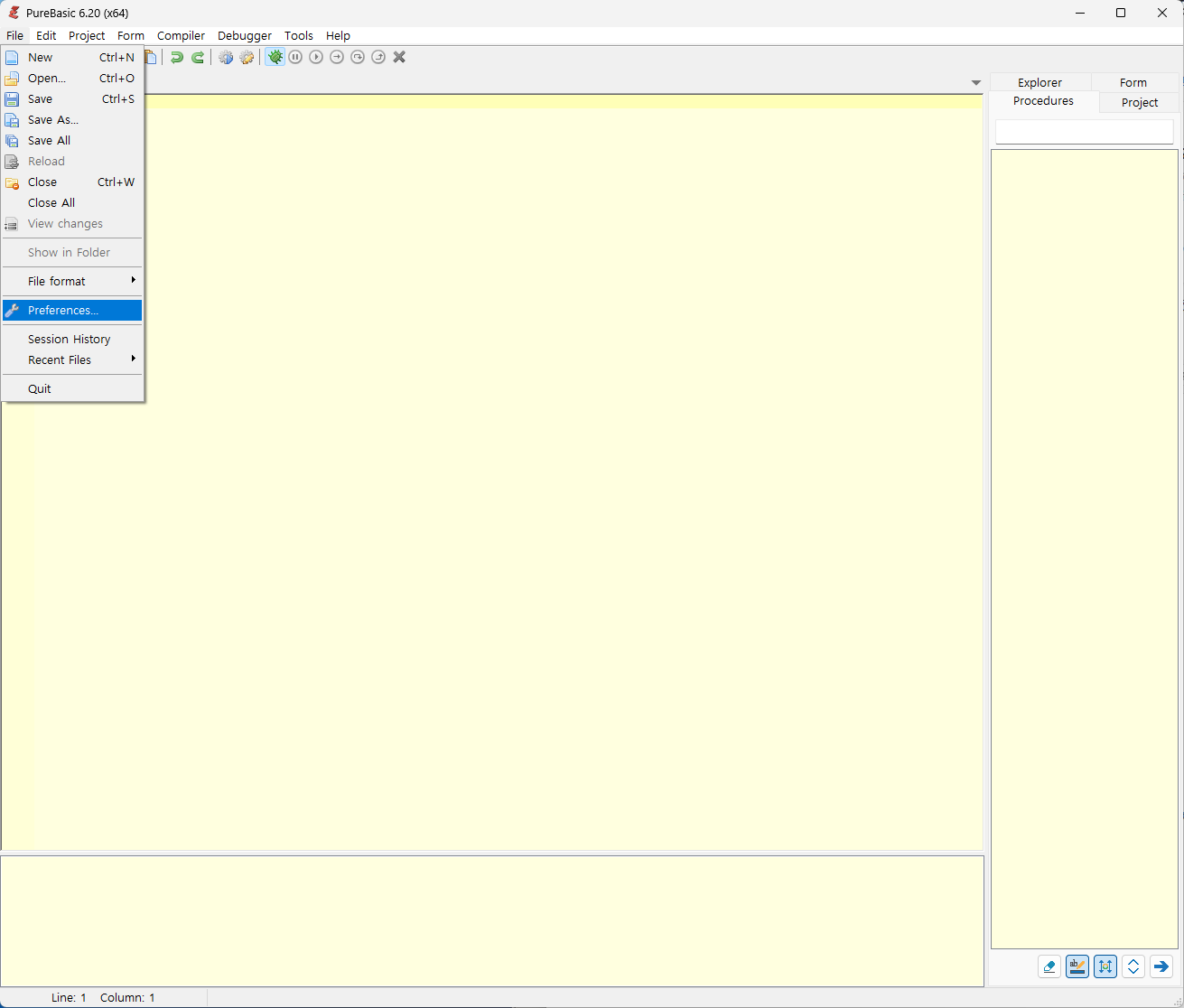
Task: Click the Step Over icon
Action: 358,57
